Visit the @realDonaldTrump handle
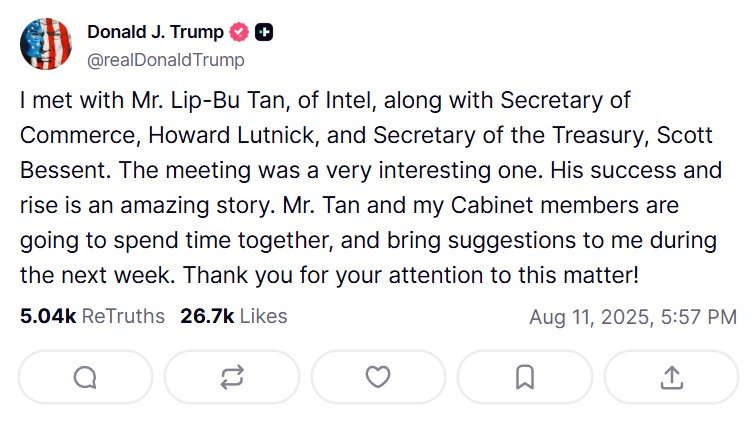This screenshot has height=422, width=752. 166,60
